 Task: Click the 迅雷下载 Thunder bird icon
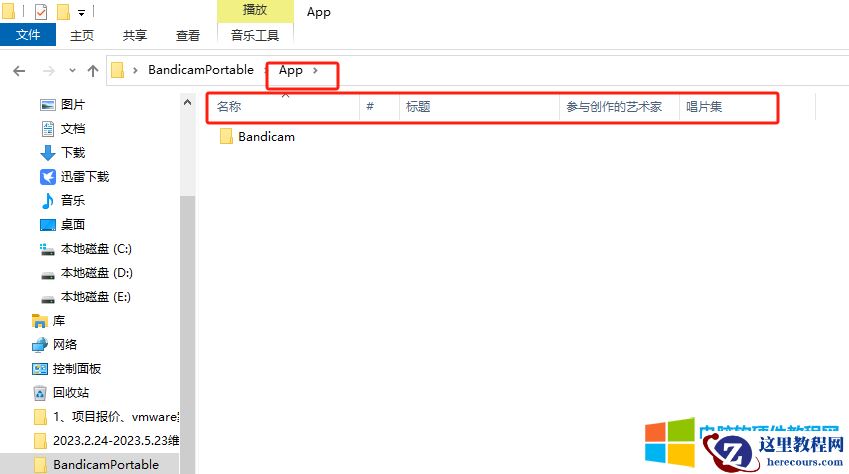click(x=48, y=177)
